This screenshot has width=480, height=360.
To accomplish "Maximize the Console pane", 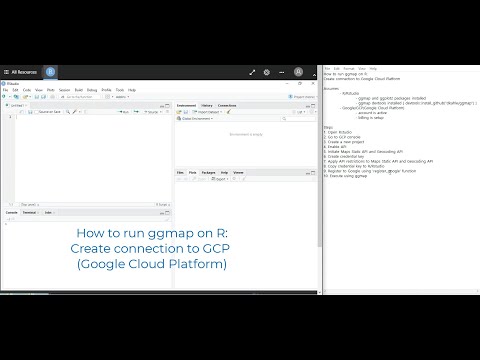I will tap(168, 213).
